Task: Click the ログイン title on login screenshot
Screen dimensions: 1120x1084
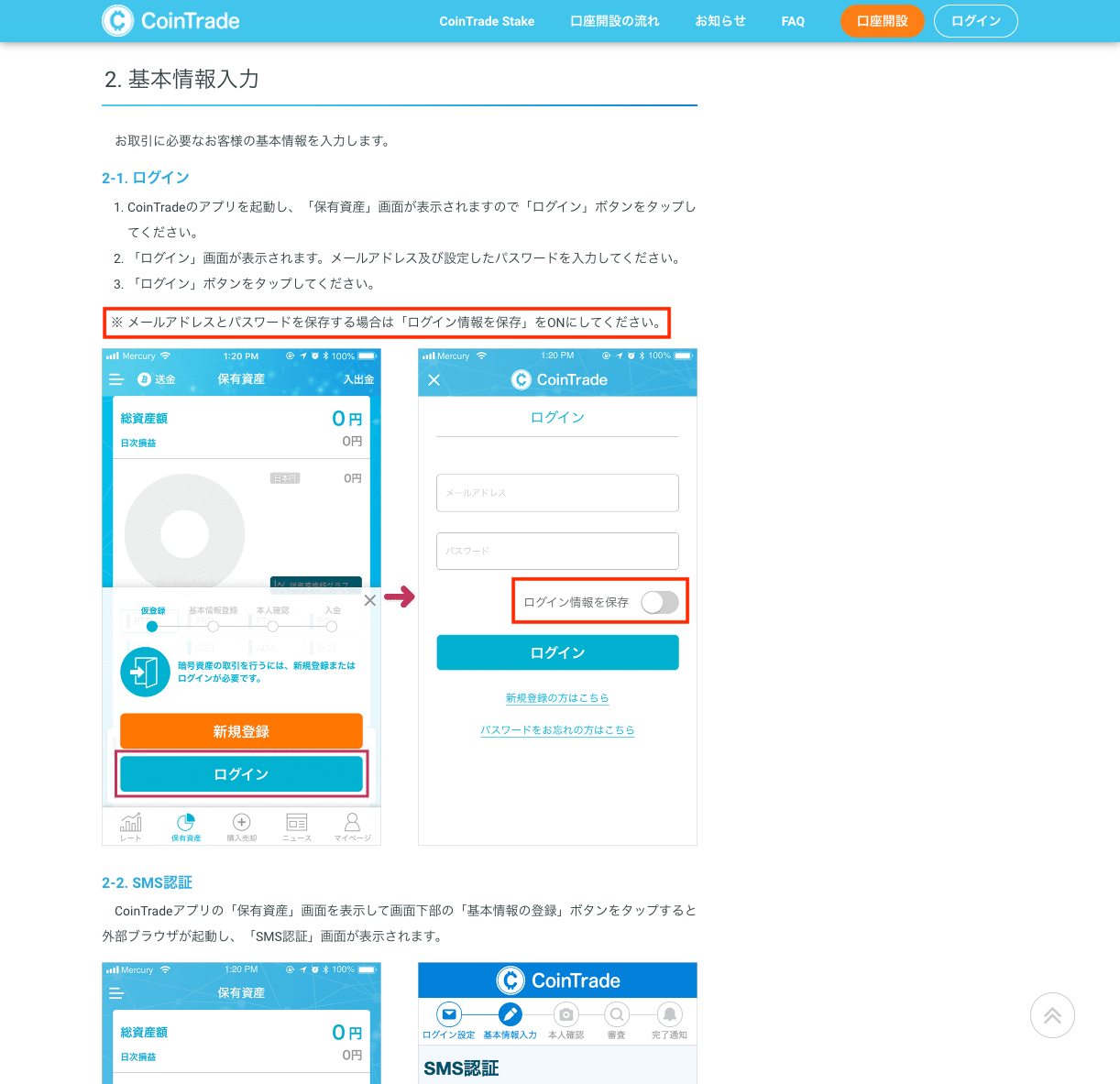Action: 557,418
